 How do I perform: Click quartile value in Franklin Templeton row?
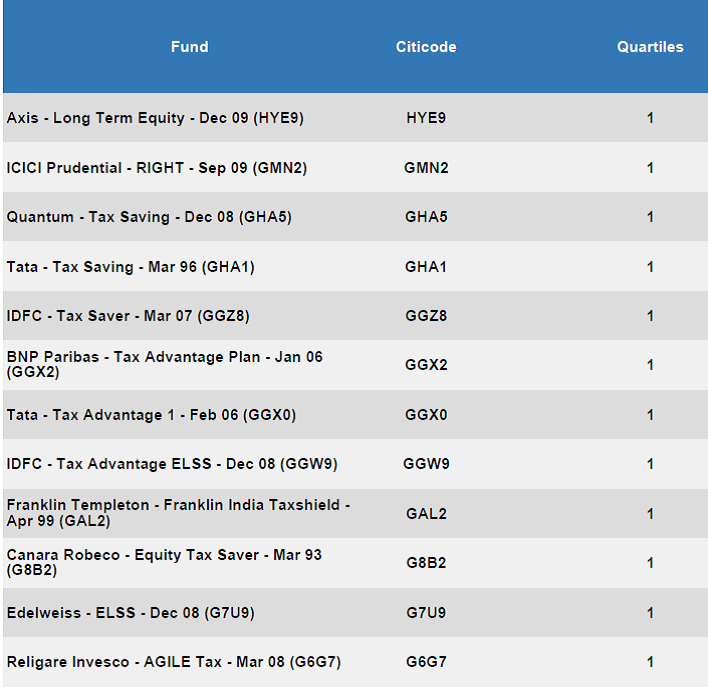coord(650,513)
